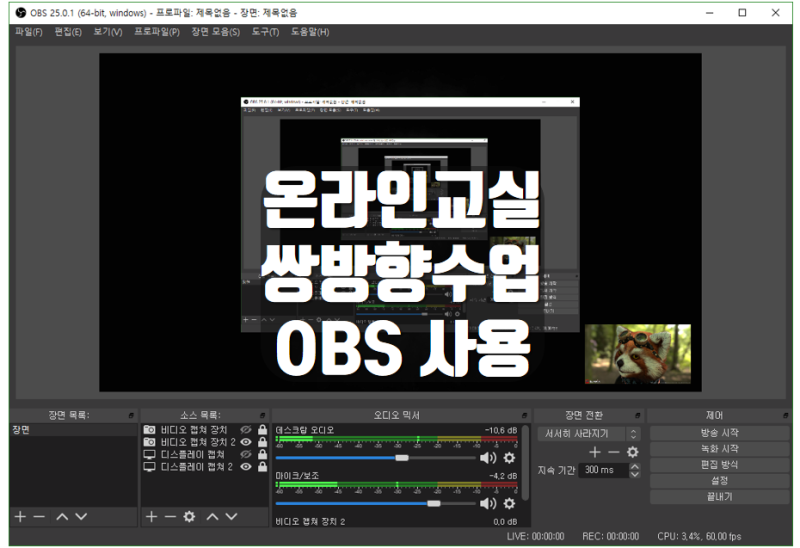Mute 마이크/보조 speaker icon
Viewport: 800px width, 548px height.
tap(488, 504)
